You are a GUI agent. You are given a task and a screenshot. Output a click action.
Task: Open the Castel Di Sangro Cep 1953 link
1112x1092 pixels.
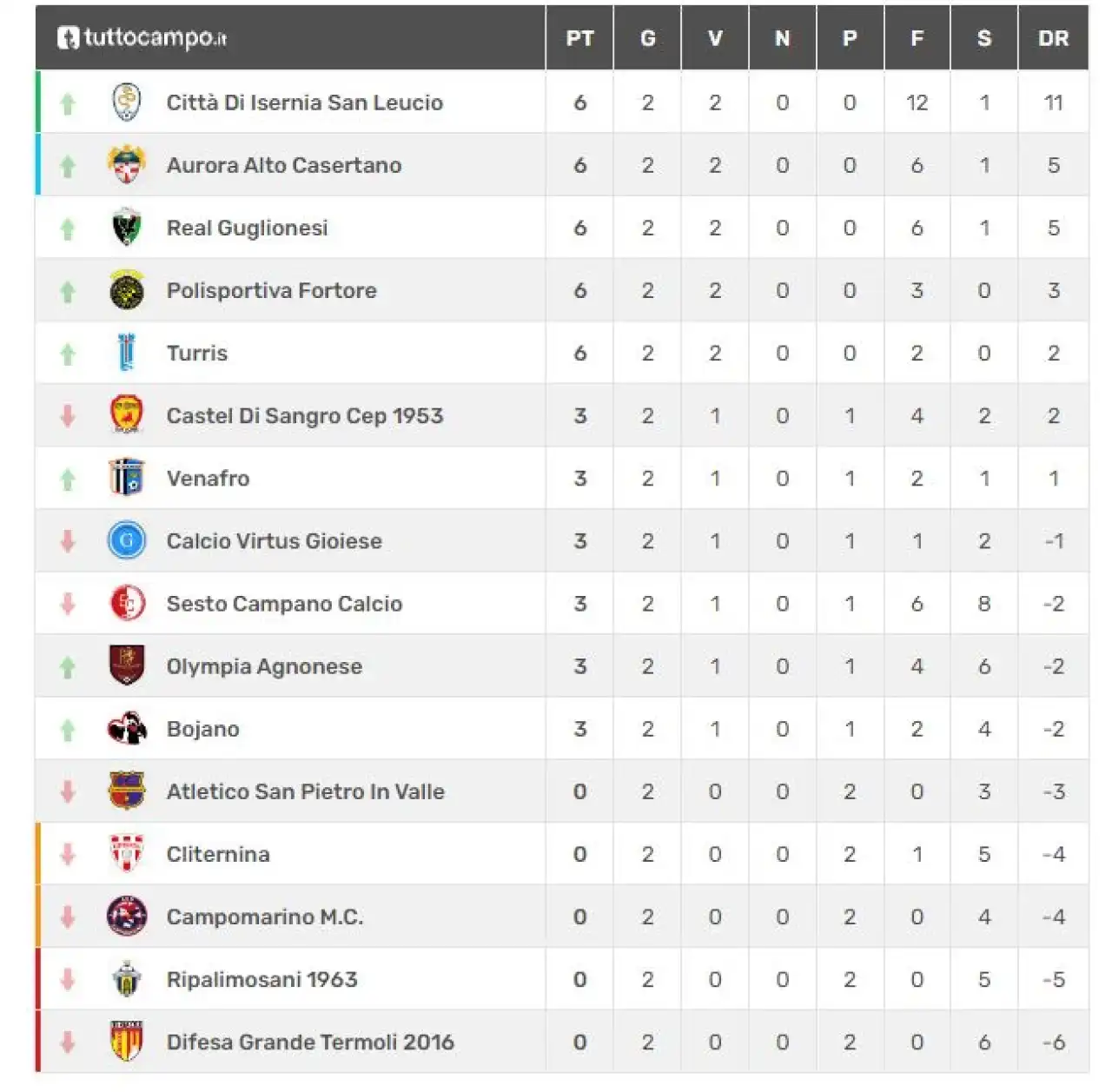click(305, 416)
